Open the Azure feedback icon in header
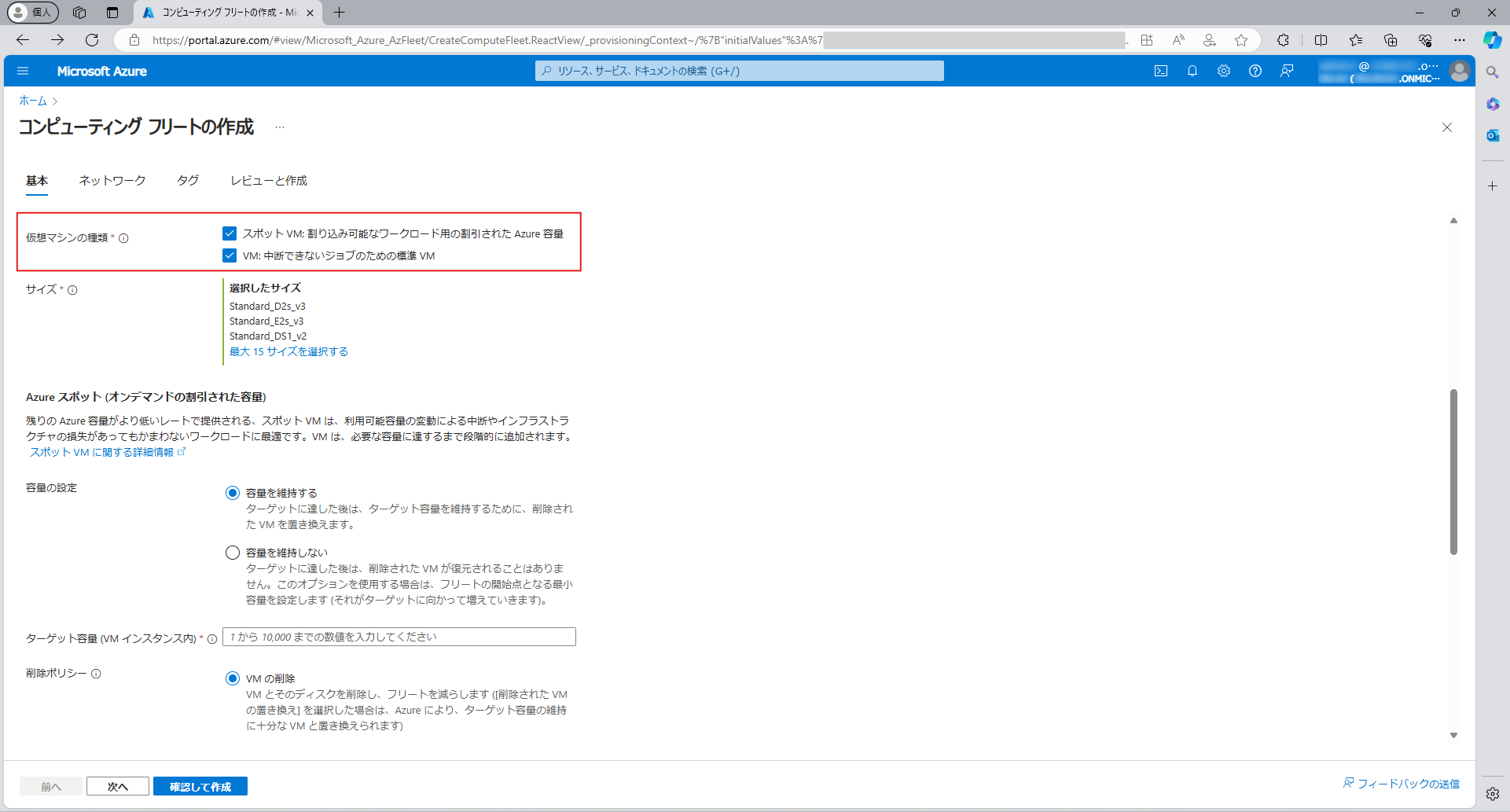Screen dimensions: 1510x812 click(x=1287, y=71)
